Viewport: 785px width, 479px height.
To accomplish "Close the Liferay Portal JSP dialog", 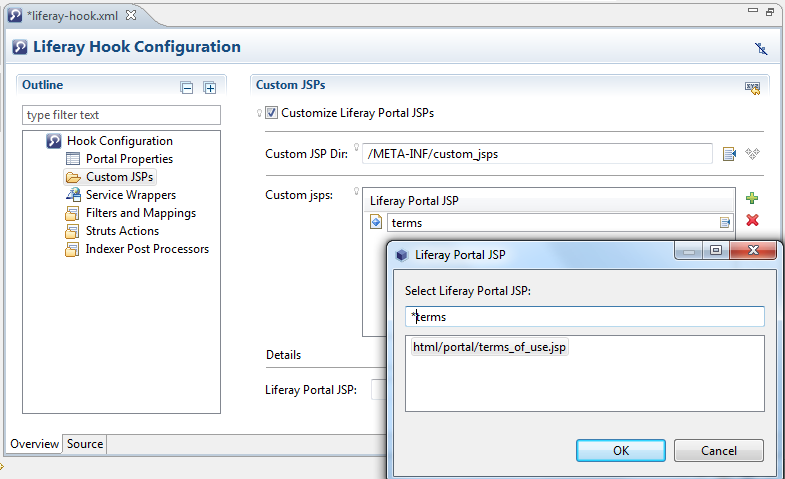I will (753, 250).
